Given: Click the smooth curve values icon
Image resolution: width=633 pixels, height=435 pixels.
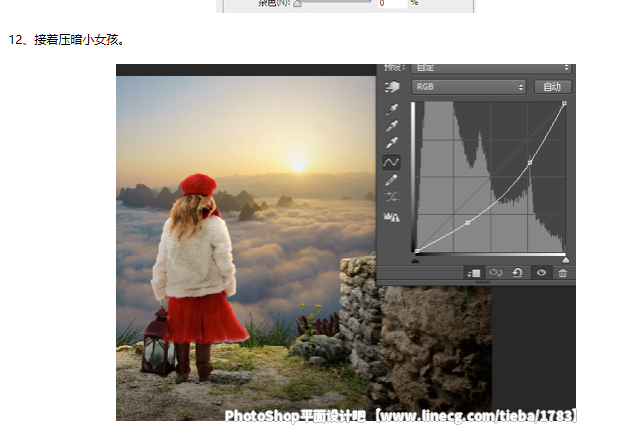Looking at the screenshot, I should (x=391, y=197).
